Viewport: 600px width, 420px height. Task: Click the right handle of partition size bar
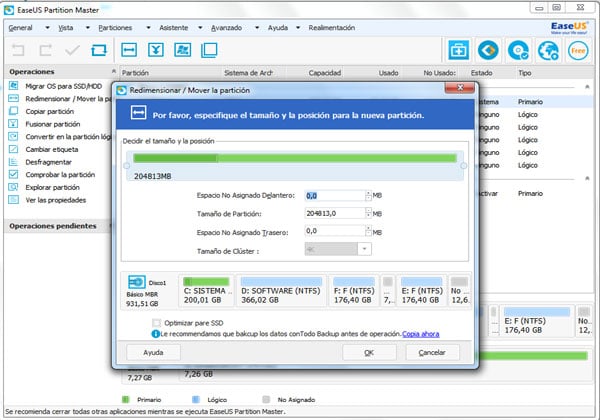click(463, 166)
